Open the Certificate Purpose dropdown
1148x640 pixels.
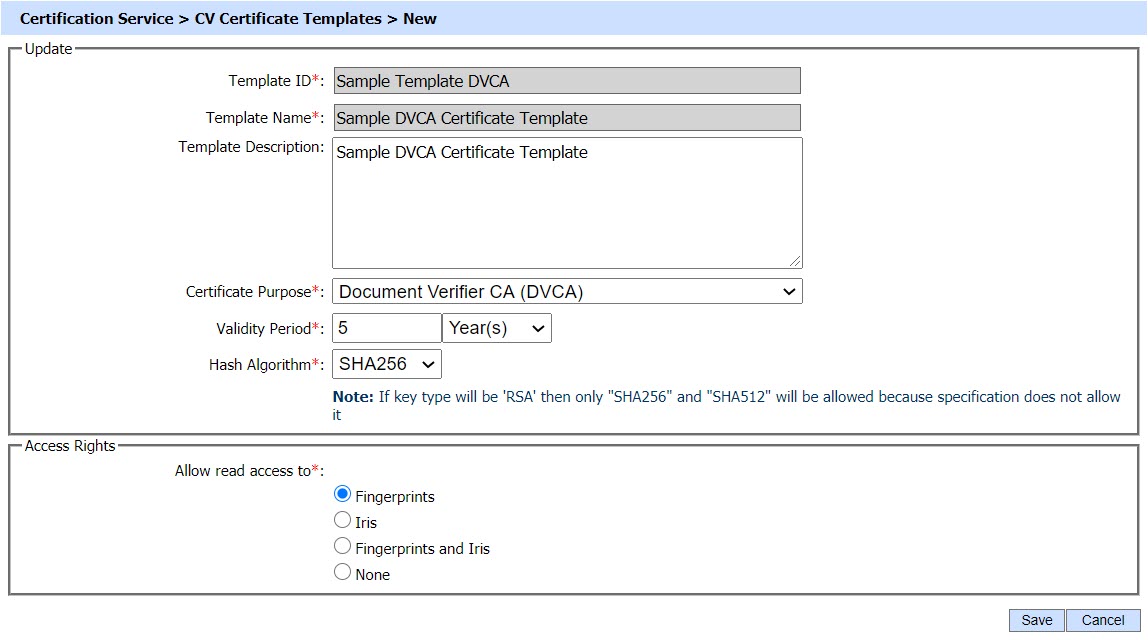coord(566,292)
